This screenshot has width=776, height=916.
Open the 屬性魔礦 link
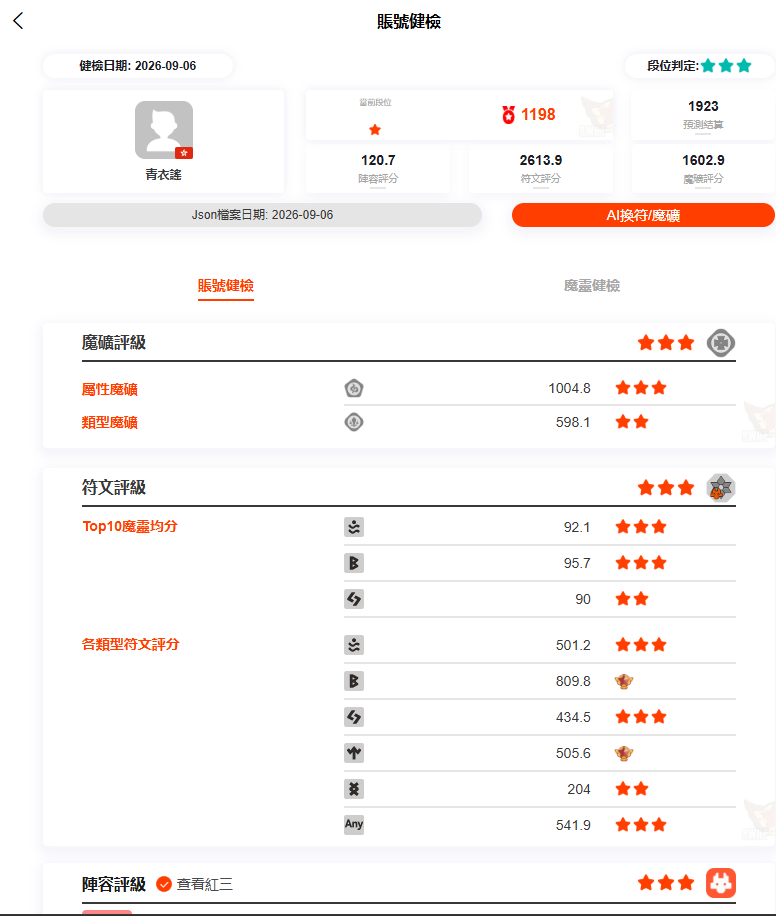(x=110, y=389)
